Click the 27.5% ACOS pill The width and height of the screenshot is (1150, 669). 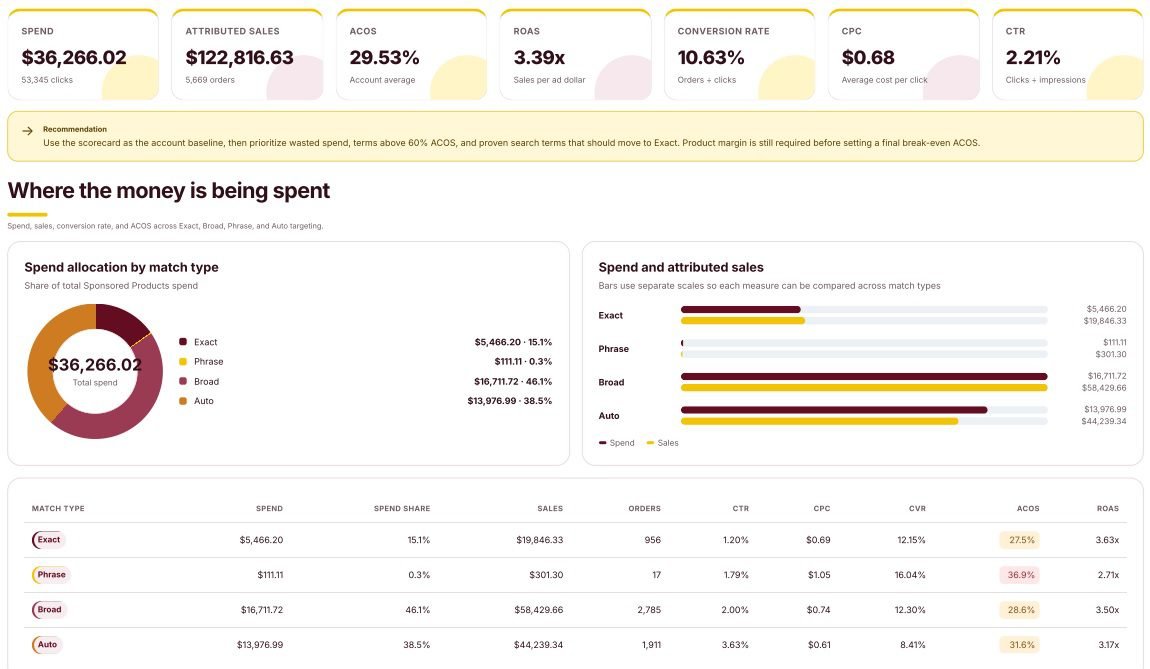tap(1021, 540)
